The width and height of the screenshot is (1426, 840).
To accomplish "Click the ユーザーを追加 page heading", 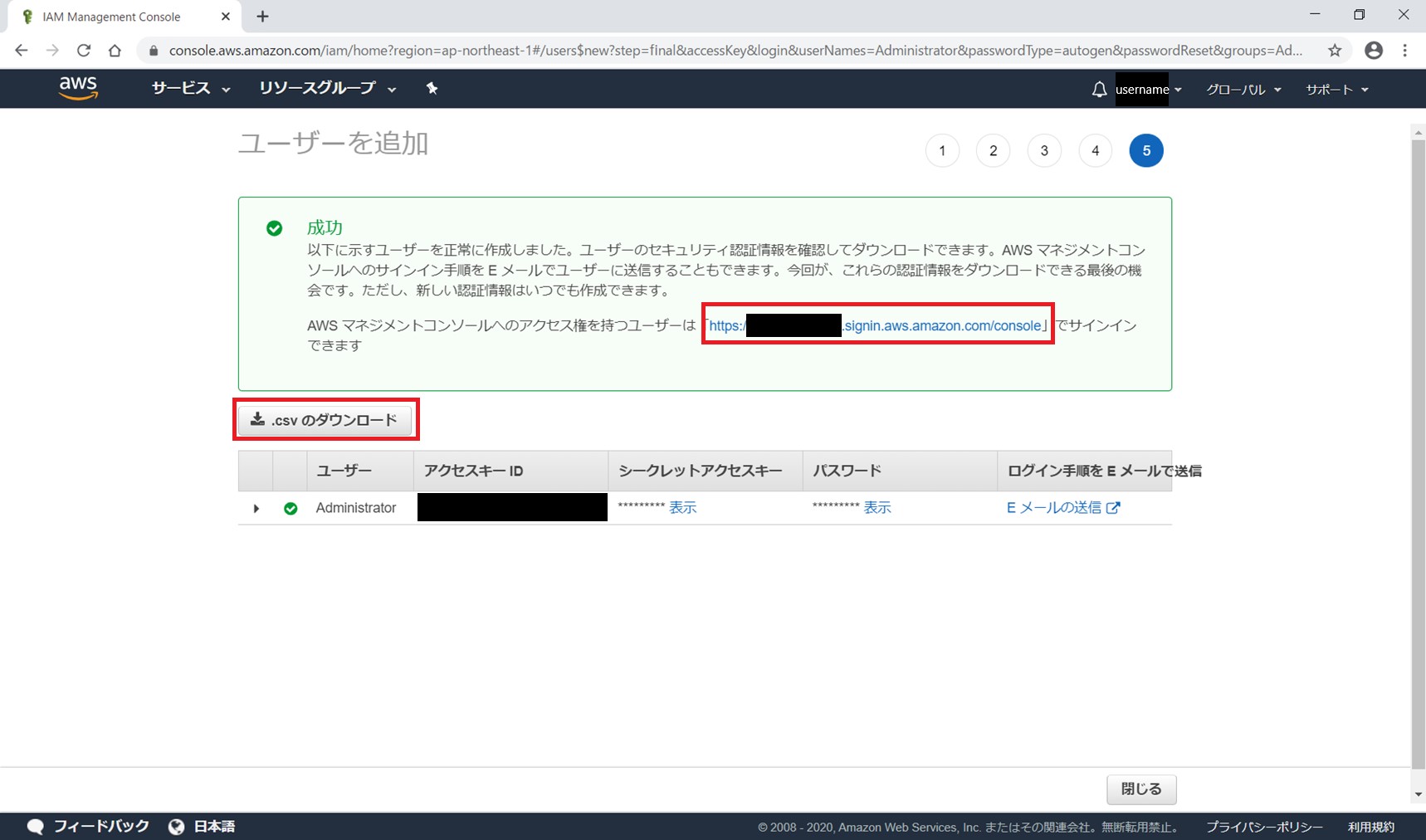I will pyautogui.click(x=333, y=143).
